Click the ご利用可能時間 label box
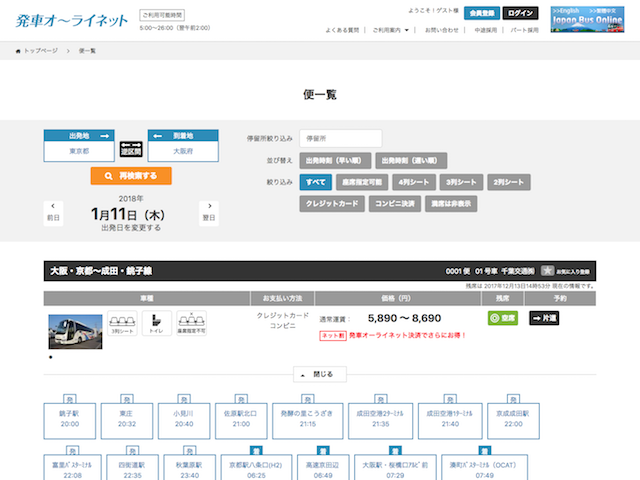 tap(162, 15)
